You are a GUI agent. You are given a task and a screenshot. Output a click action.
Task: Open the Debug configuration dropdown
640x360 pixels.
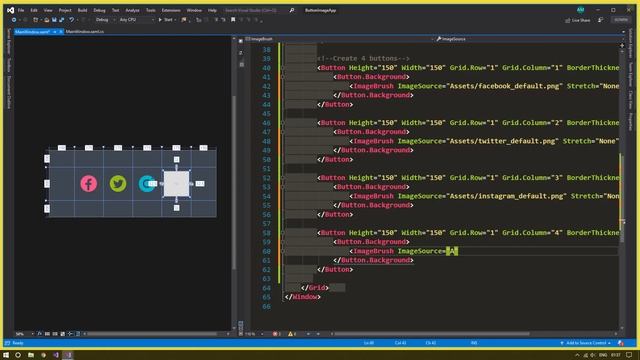pos(105,20)
